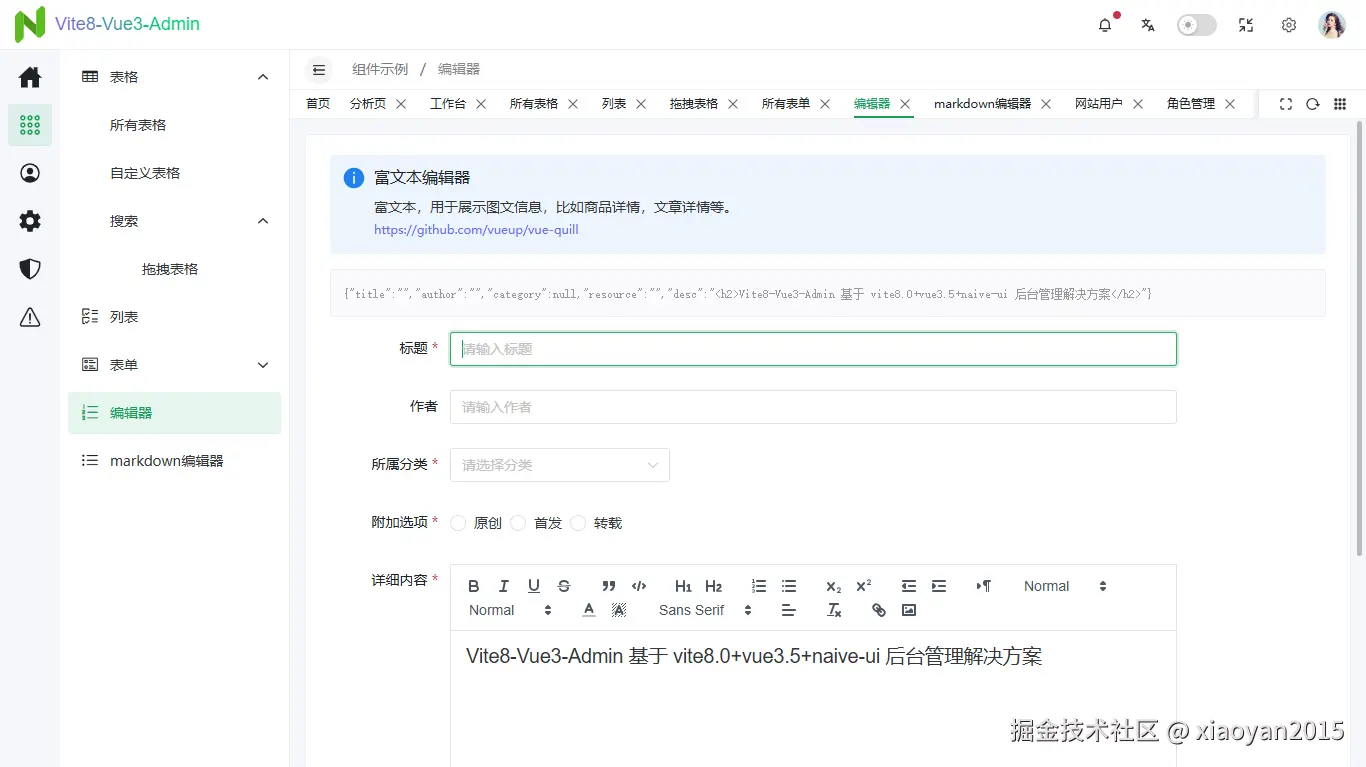Open the home icon in left rail
This screenshot has width=1366, height=767.
click(30, 77)
